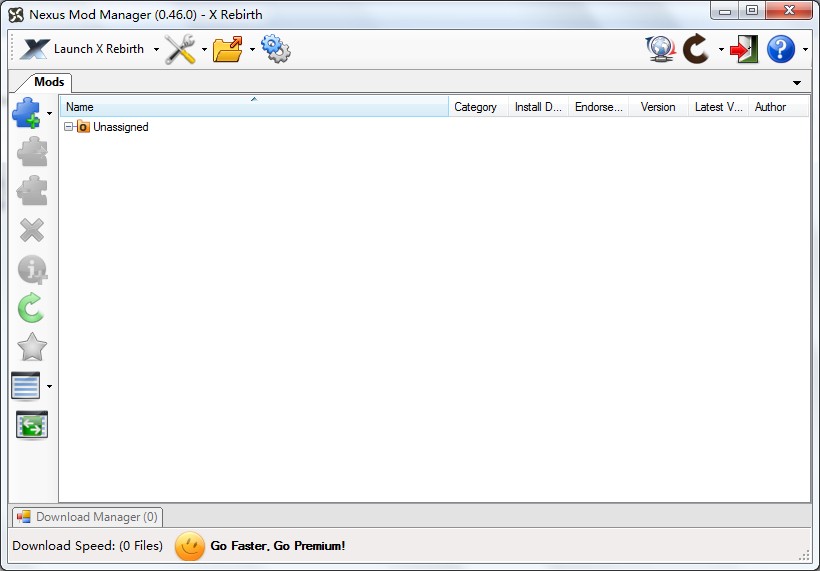Select the Mods tab
Viewport: 820px width, 571px height.
49,82
